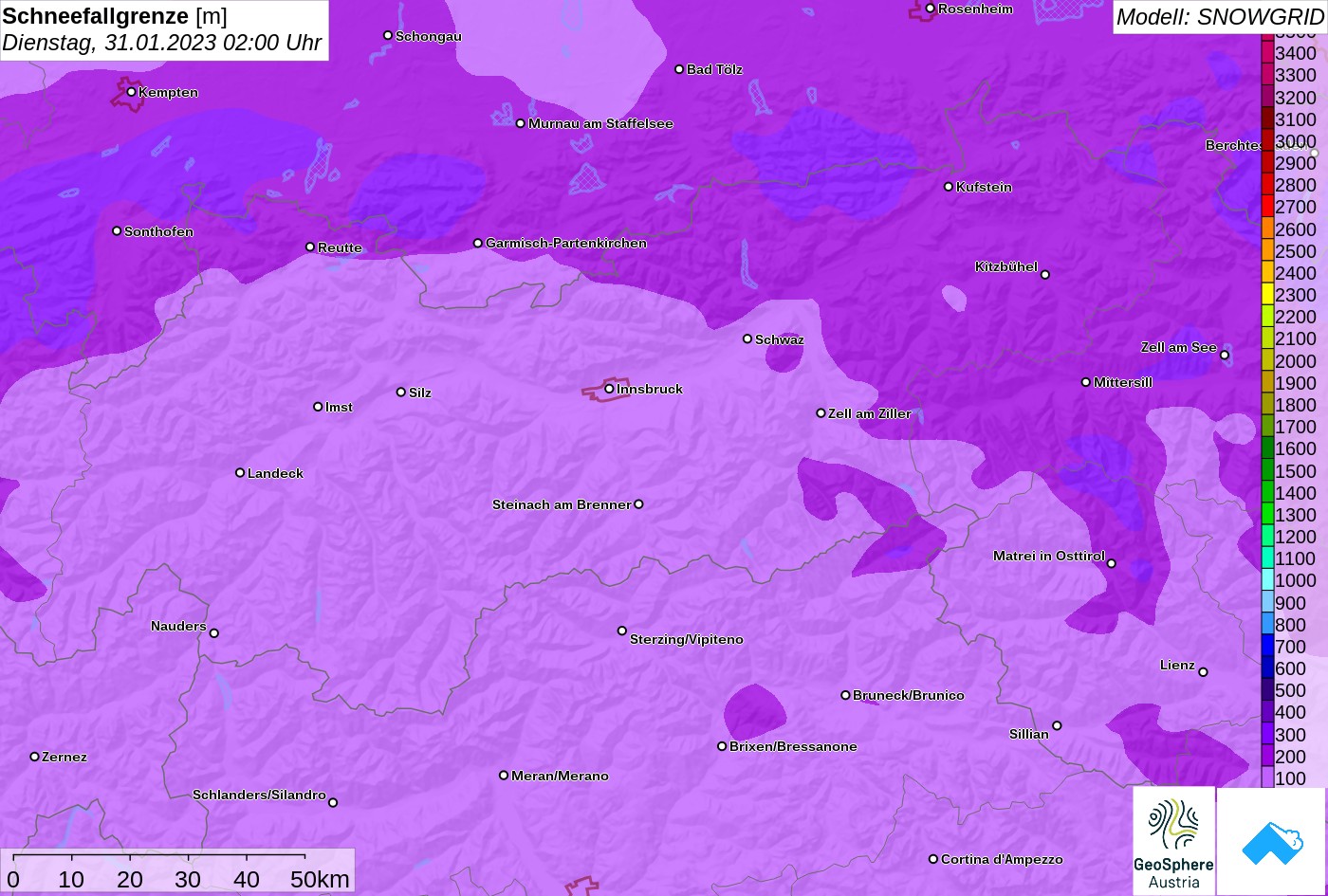Click the date Dienstag, 31.01.2023 02:00 Uhr
The width and height of the screenshot is (1328, 896).
point(162,43)
